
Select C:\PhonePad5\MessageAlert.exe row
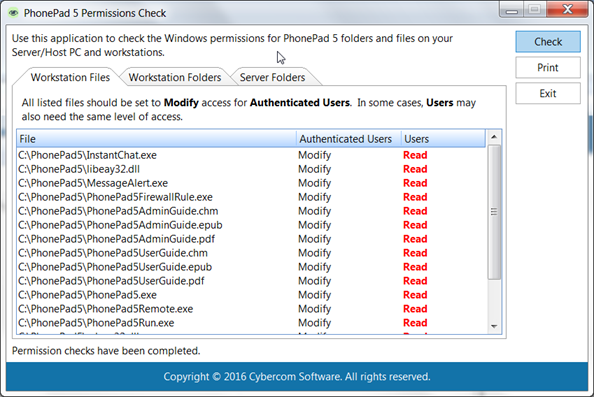pos(251,183)
